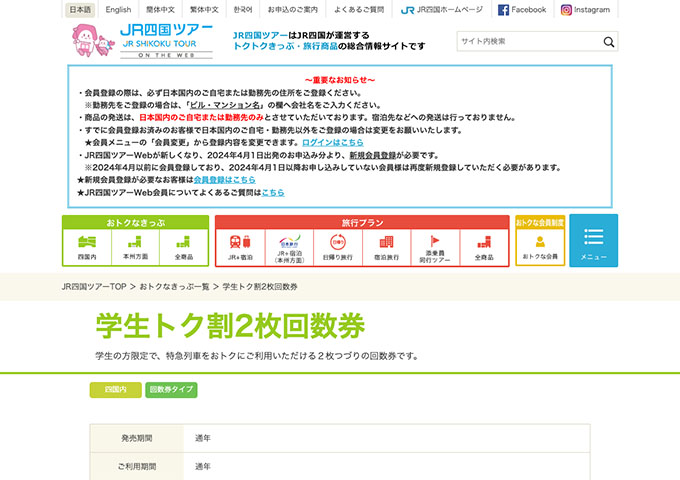
Task: Click the 四国内 tag label
Action: pyautogui.click(x=116, y=390)
